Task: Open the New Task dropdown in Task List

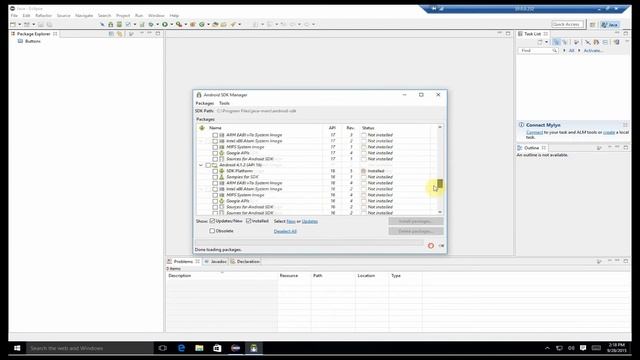Action: pos(547,42)
